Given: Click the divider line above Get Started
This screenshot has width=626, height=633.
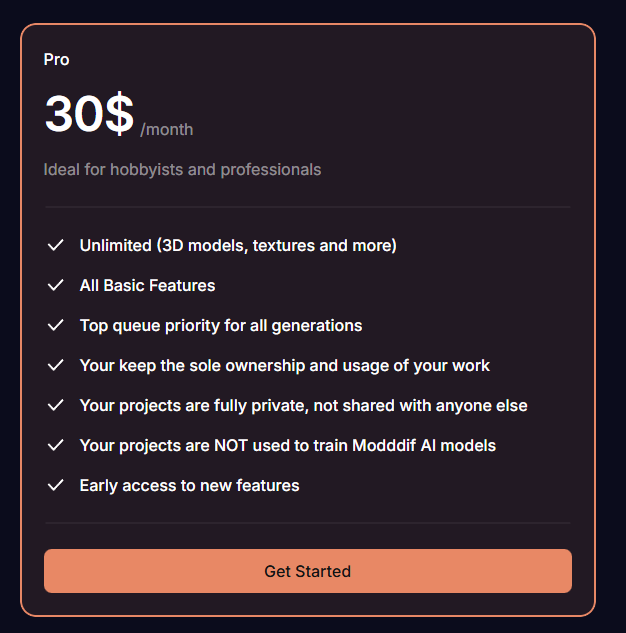Looking at the screenshot, I should 307,522.
